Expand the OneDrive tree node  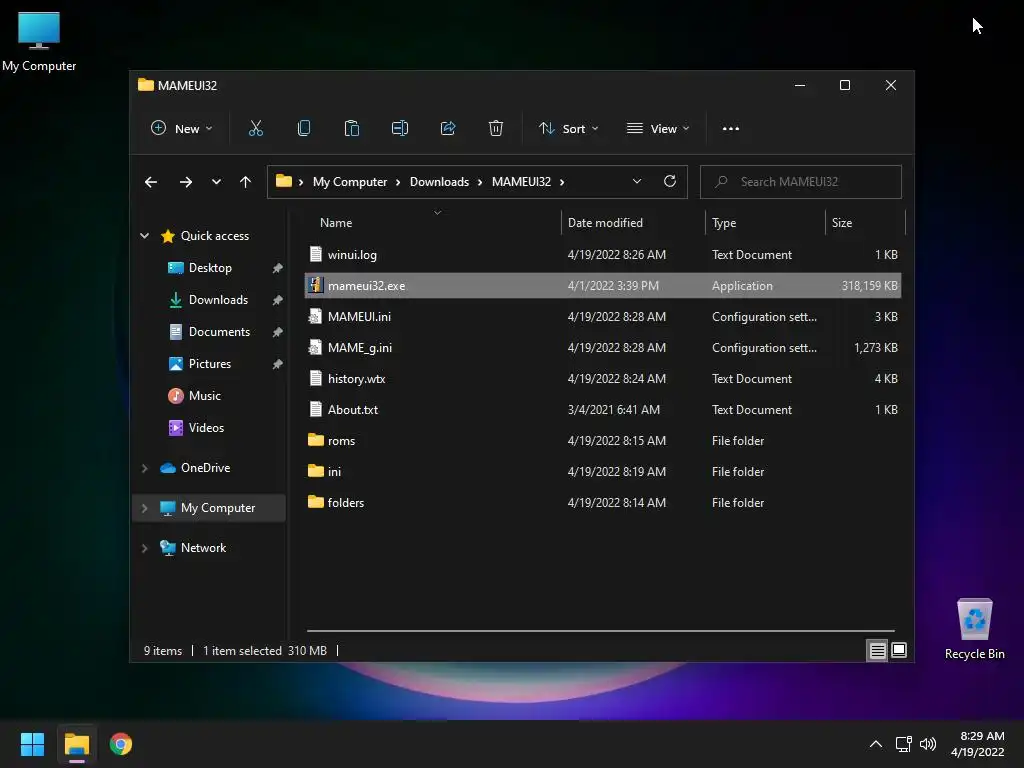tap(144, 468)
